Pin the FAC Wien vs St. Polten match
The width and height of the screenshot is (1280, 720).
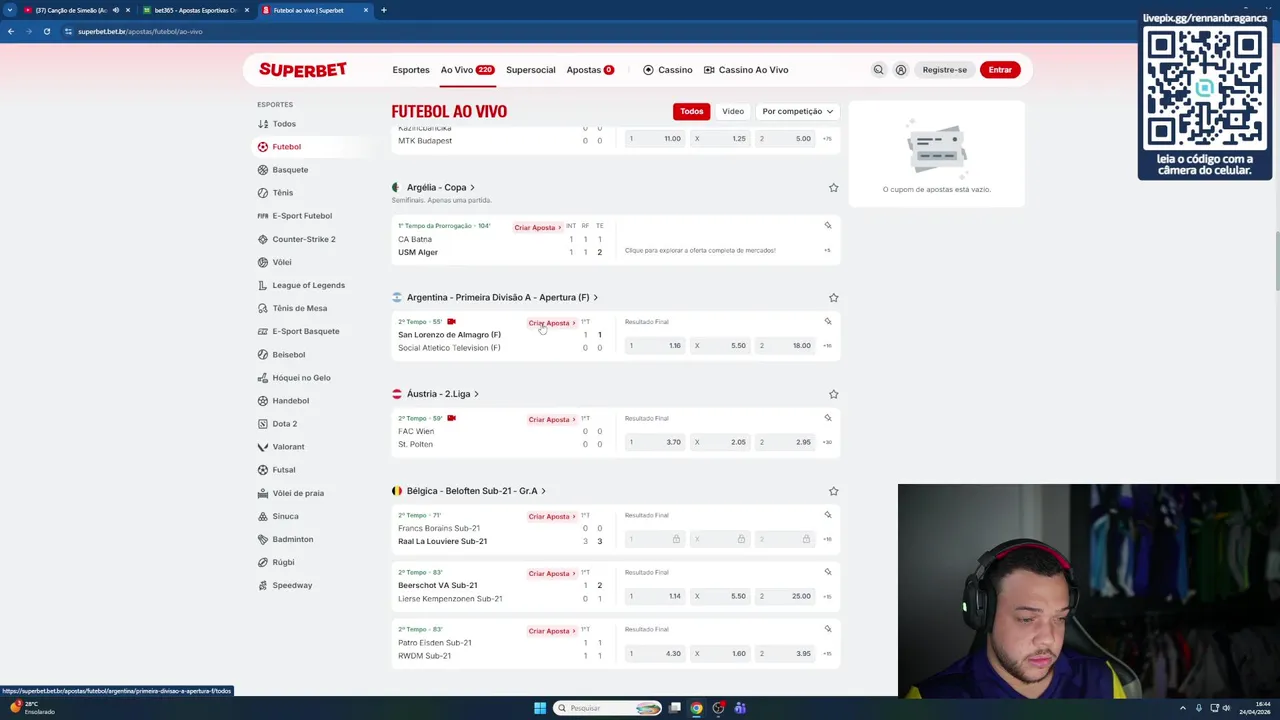pyautogui.click(x=827, y=417)
